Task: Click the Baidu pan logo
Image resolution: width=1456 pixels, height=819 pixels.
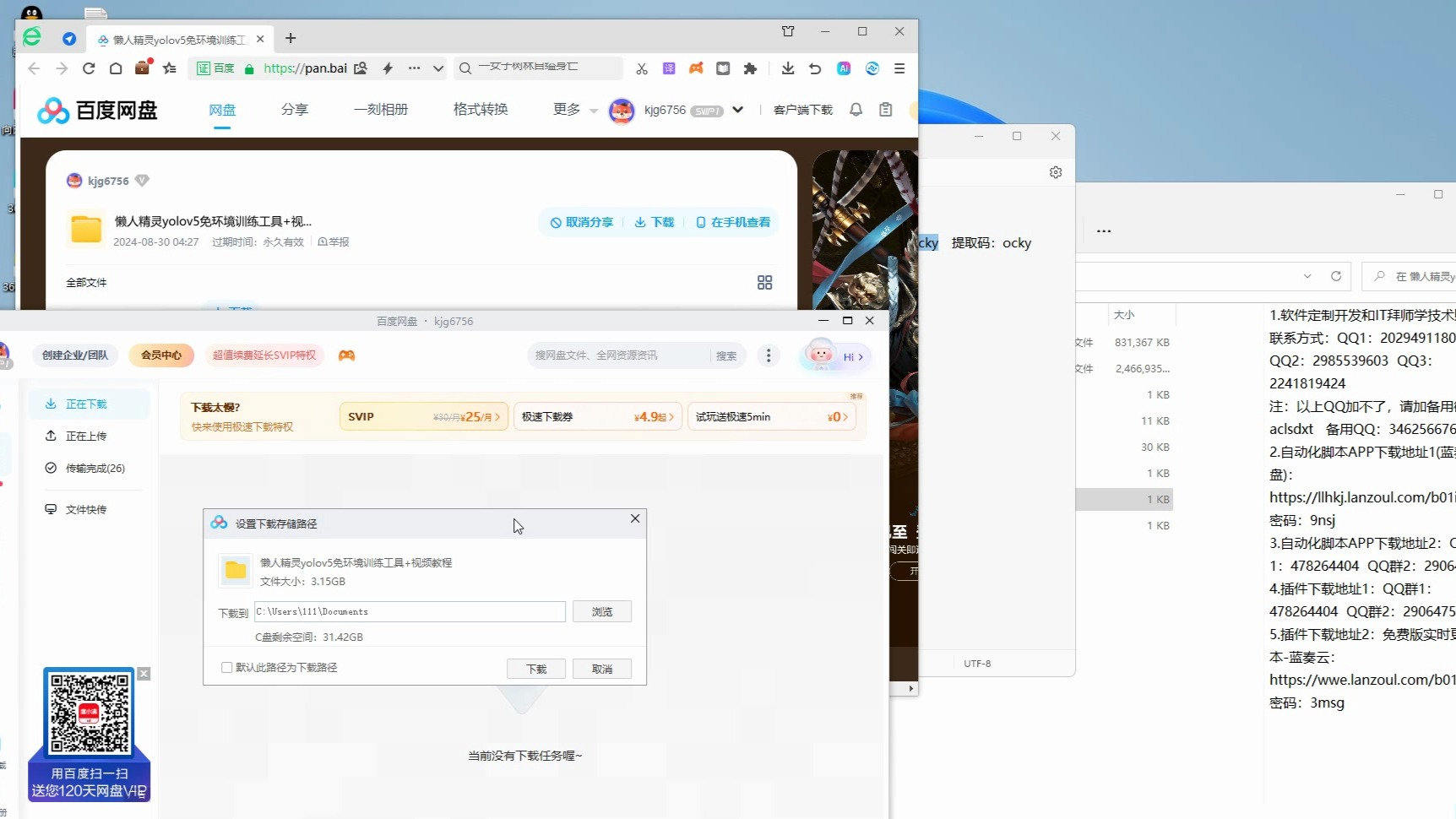Action: 98,110
